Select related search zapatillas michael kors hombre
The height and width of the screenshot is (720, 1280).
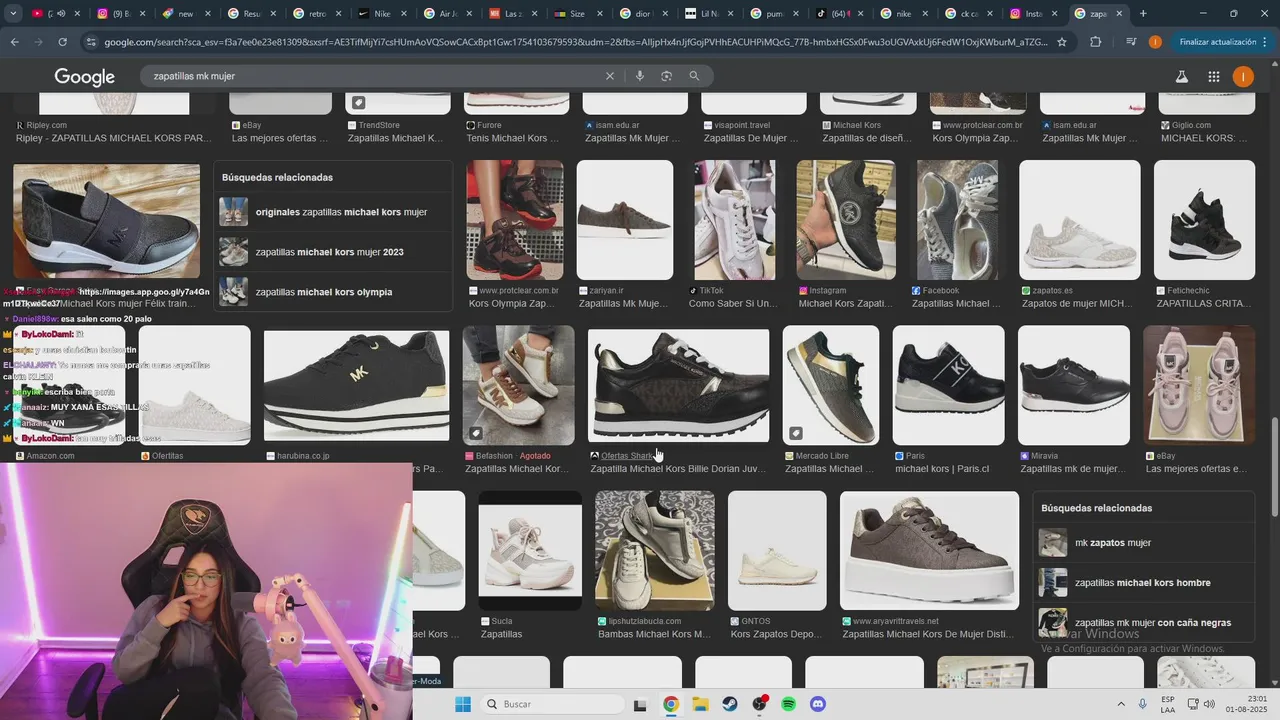point(1144,583)
